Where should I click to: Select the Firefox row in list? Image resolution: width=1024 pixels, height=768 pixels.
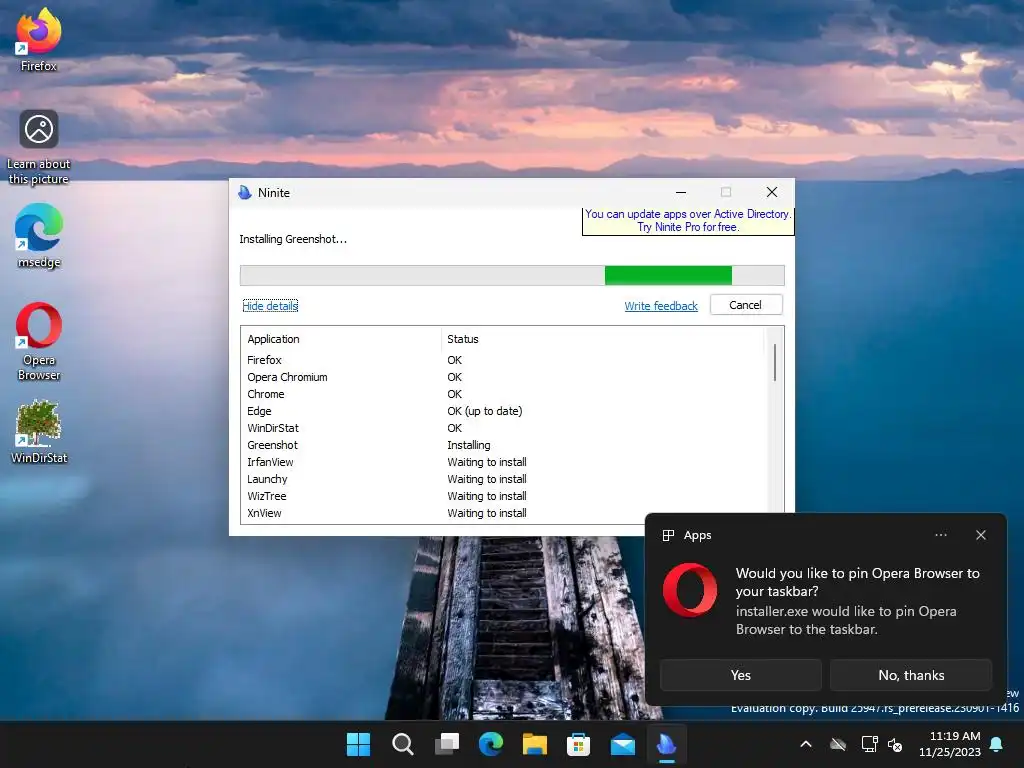pyautogui.click(x=503, y=360)
